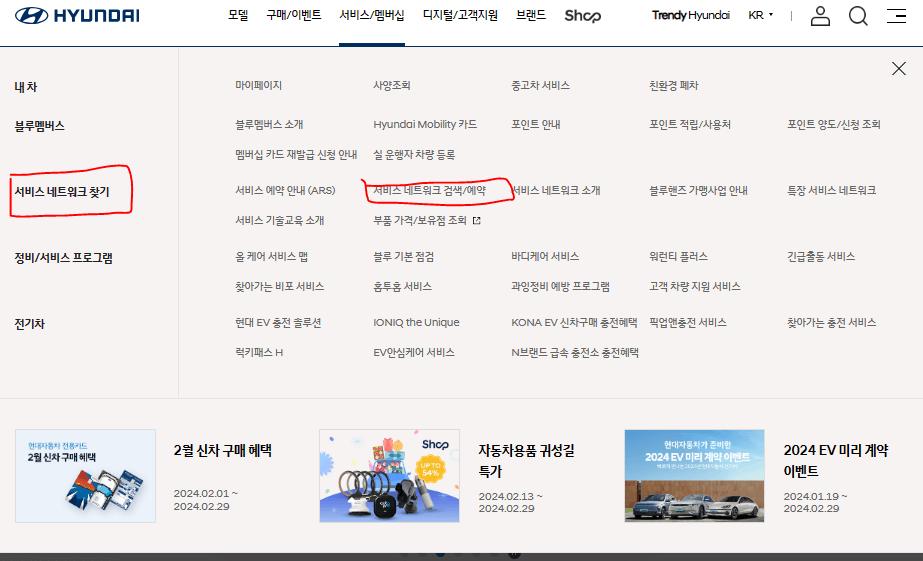Open 서비스 네트워크 소개 link
Image resolution: width=923 pixels, height=561 pixels.
556,190
